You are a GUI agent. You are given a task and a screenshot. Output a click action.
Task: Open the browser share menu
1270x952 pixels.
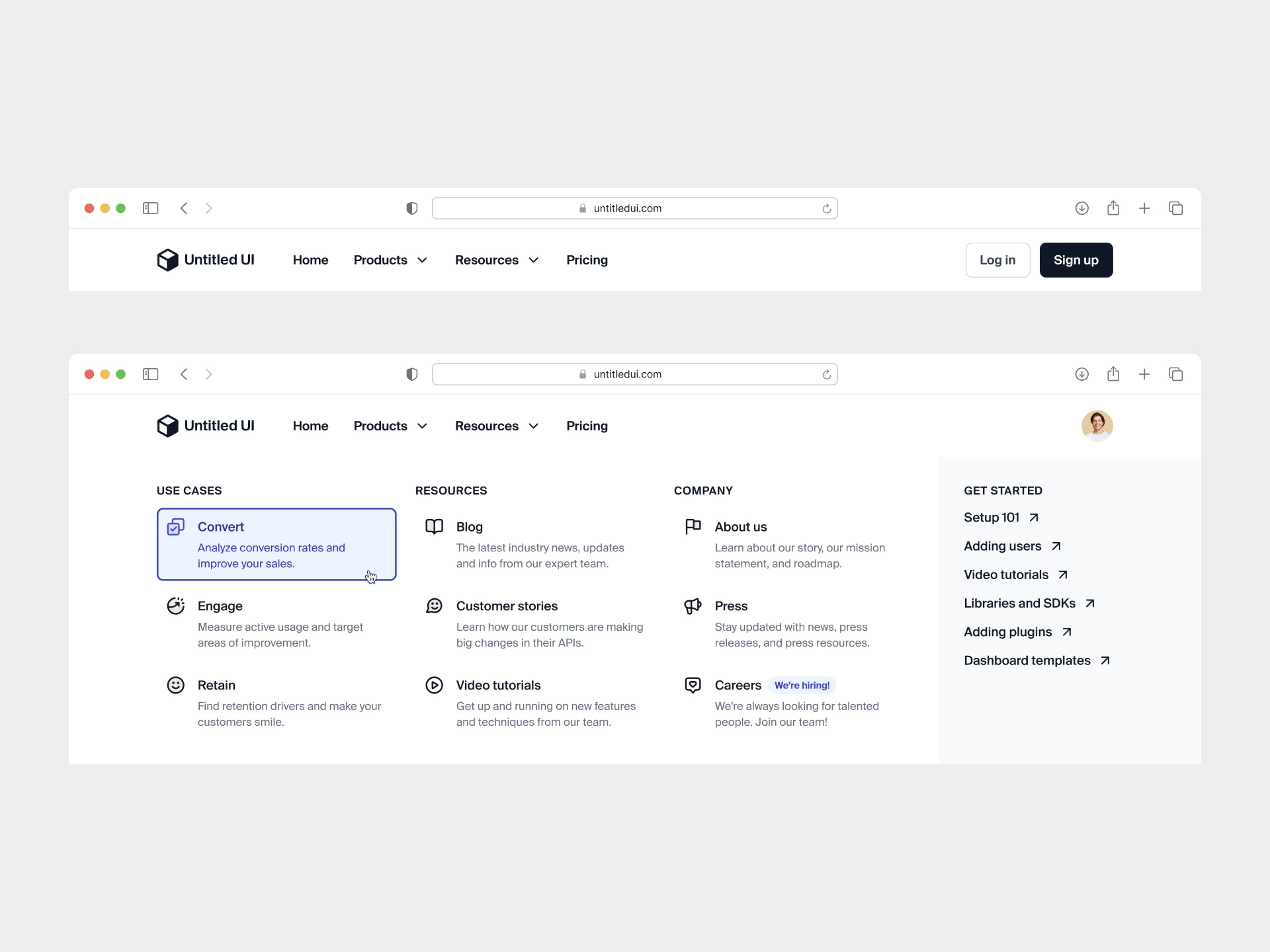1114,208
